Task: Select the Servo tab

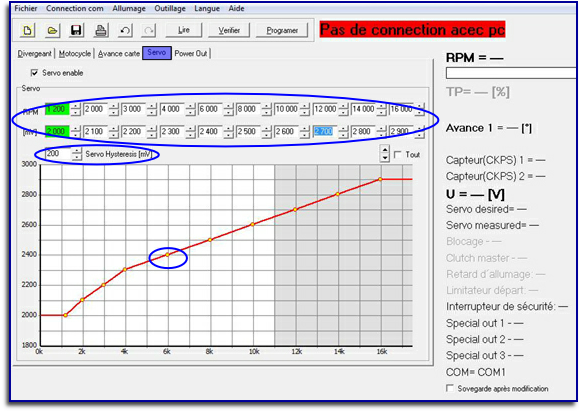Action: pyautogui.click(x=157, y=52)
